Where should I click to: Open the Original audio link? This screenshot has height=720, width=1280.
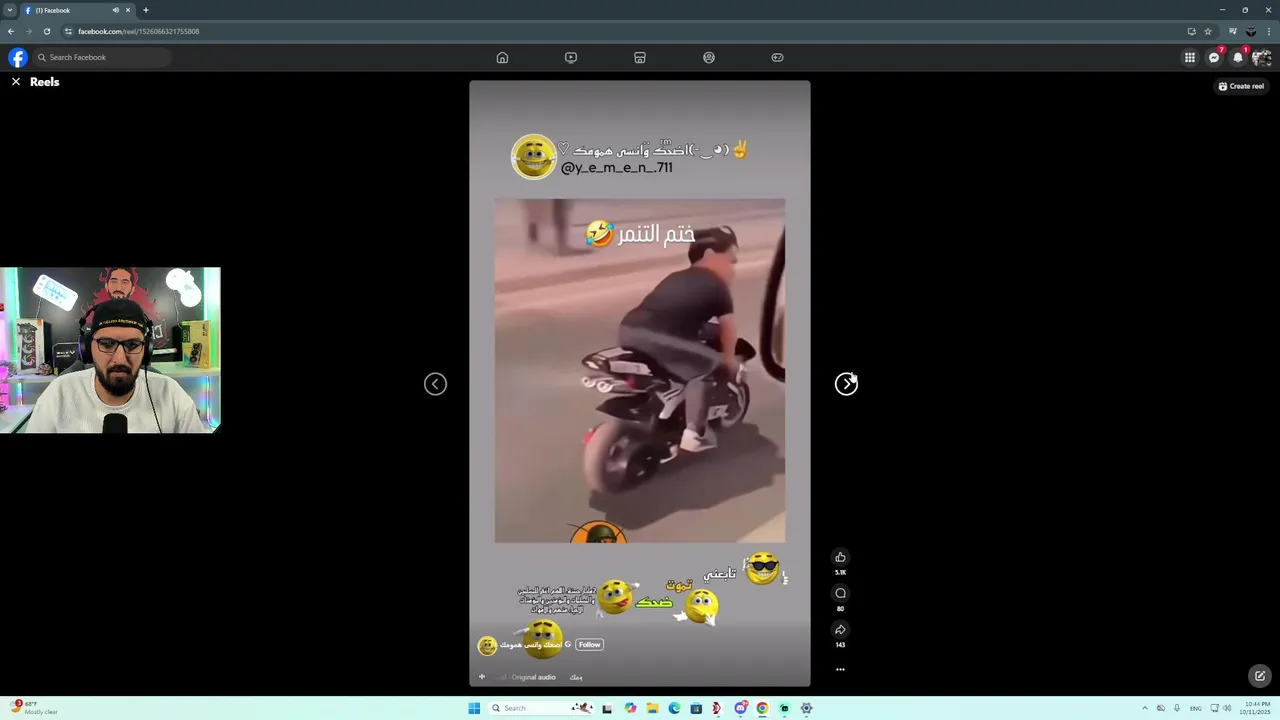pyautogui.click(x=533, y=677)
